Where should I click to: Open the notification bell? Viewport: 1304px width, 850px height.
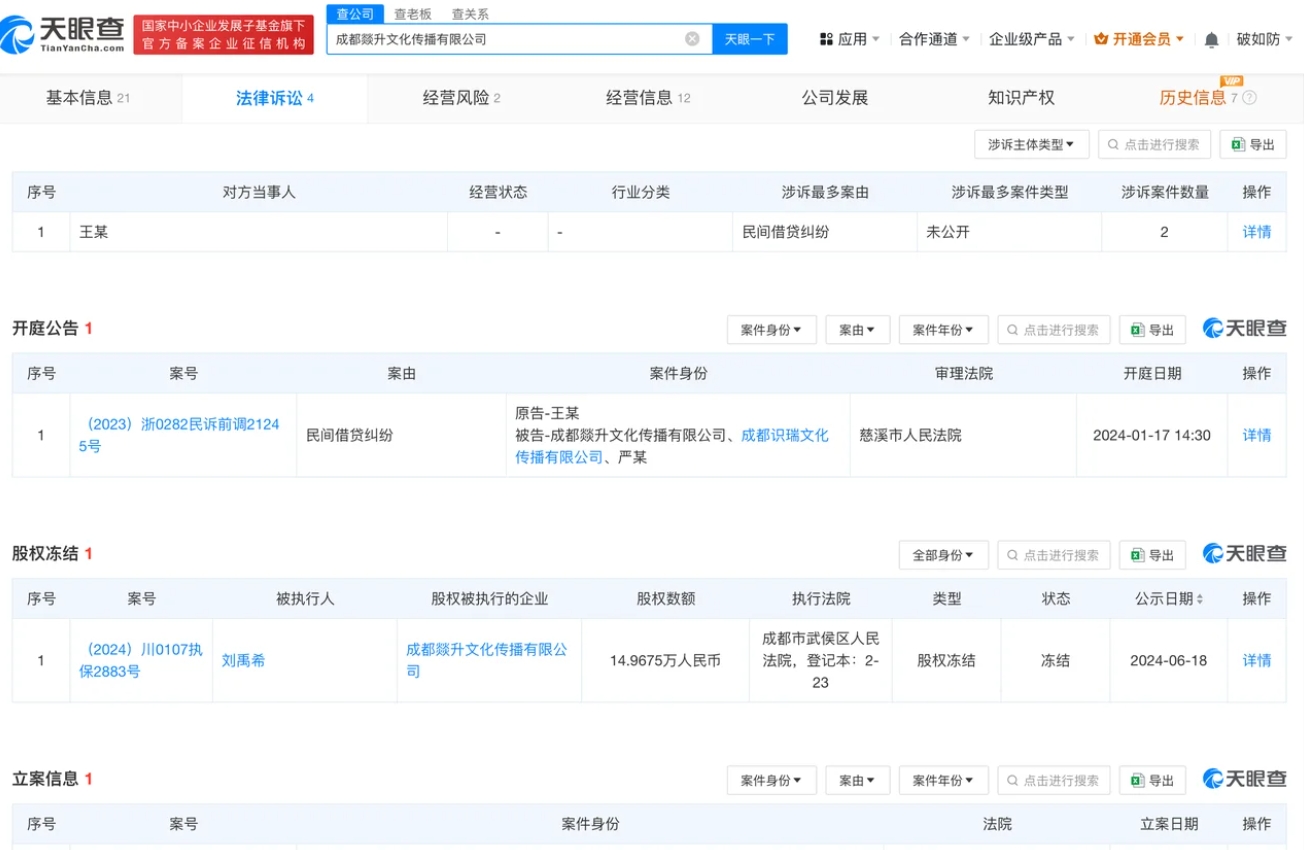point(1211,39)
